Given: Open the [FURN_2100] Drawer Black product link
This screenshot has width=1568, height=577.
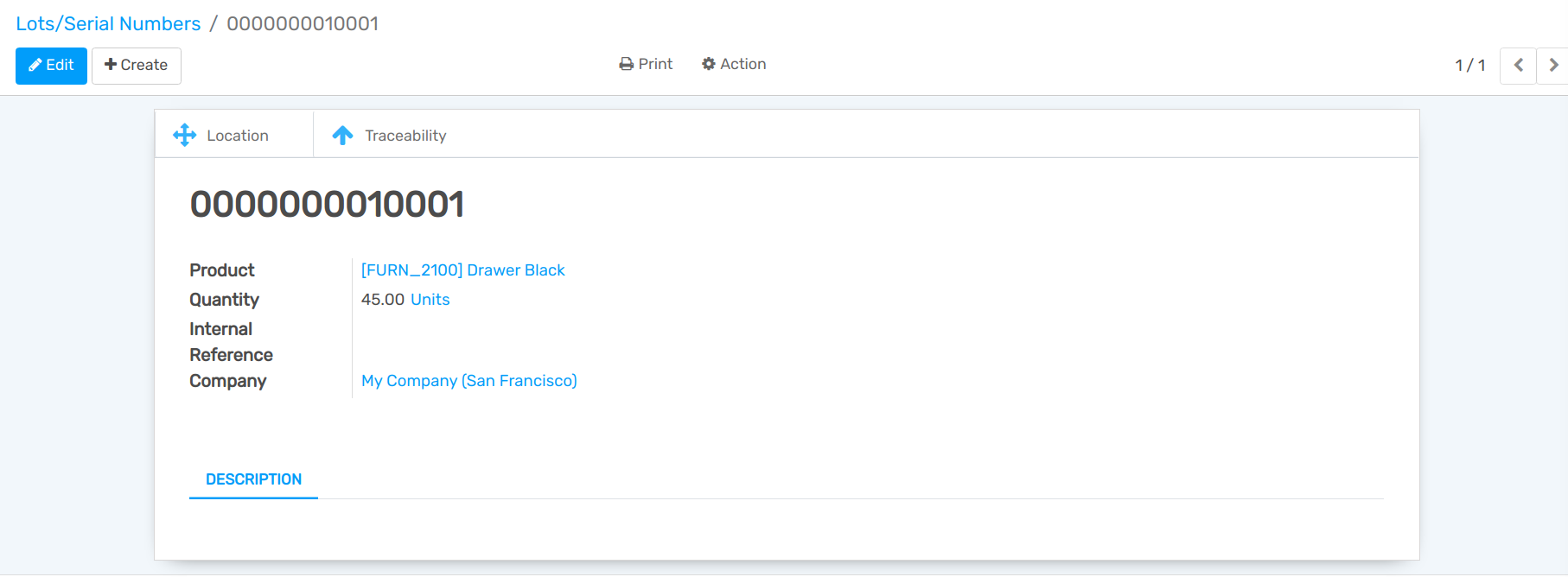Looking at the screenshot, I should pyautogui.click(x=462, y=270).
